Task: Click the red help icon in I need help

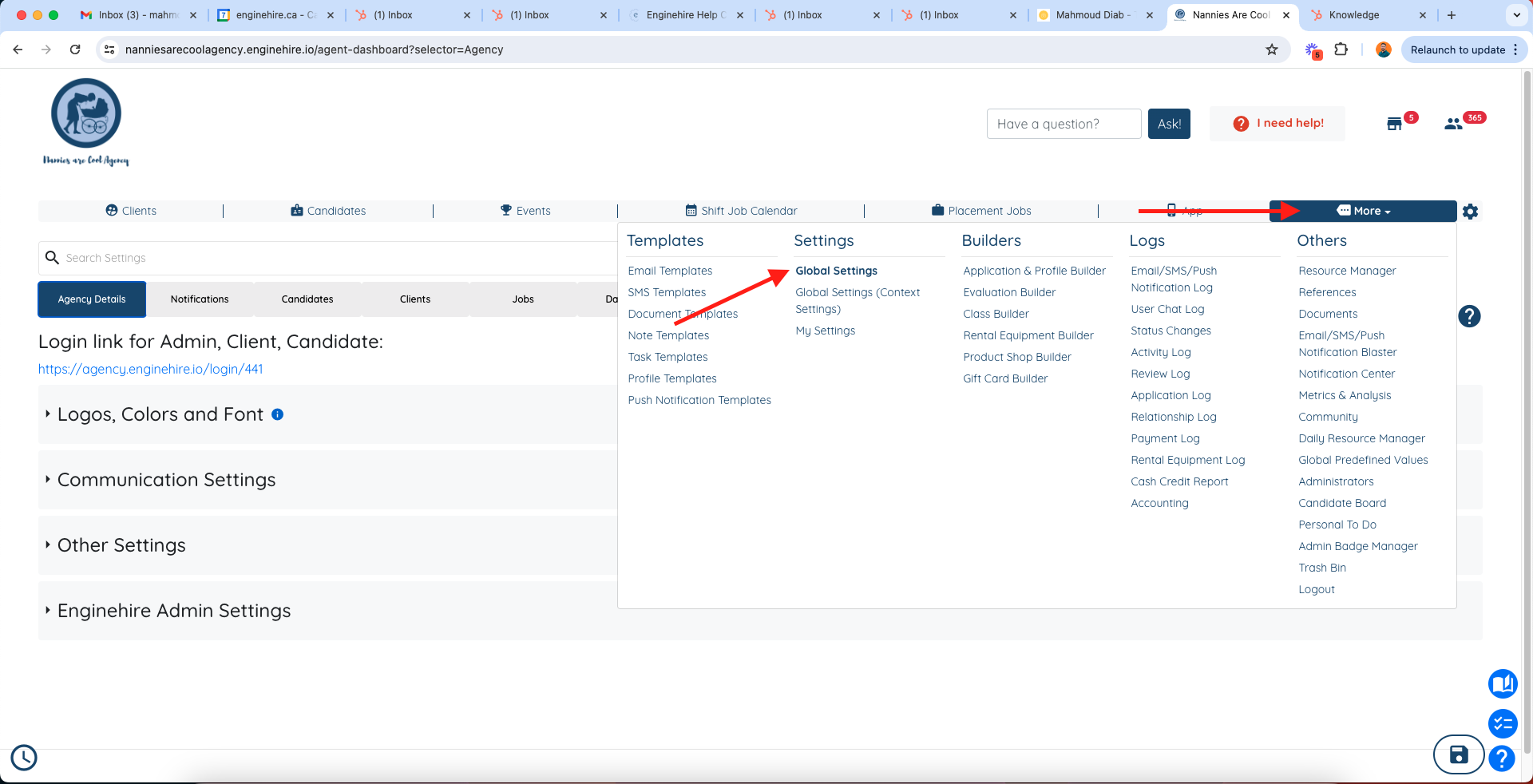Action: [1241, 124]
